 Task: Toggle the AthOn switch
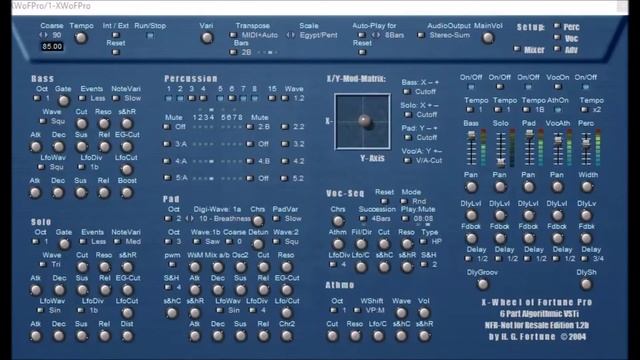click(558, 109)
